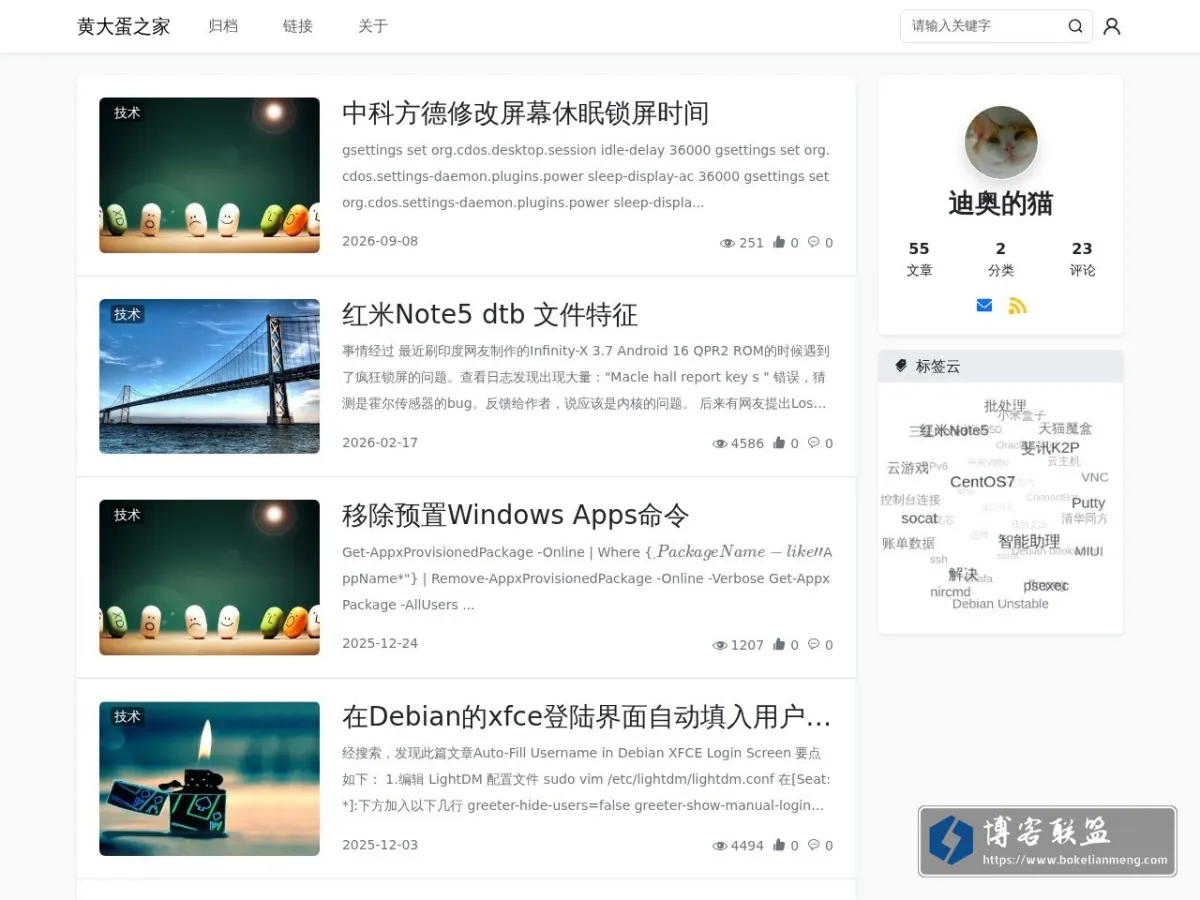Select the 天猫魔盒 tag
The image size is (1200, 900).
point(1065,428)
